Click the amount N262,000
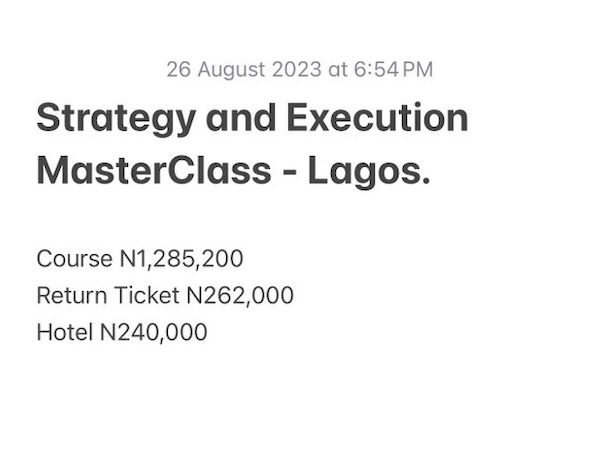 pyautogui.click(x=240, y=296)
